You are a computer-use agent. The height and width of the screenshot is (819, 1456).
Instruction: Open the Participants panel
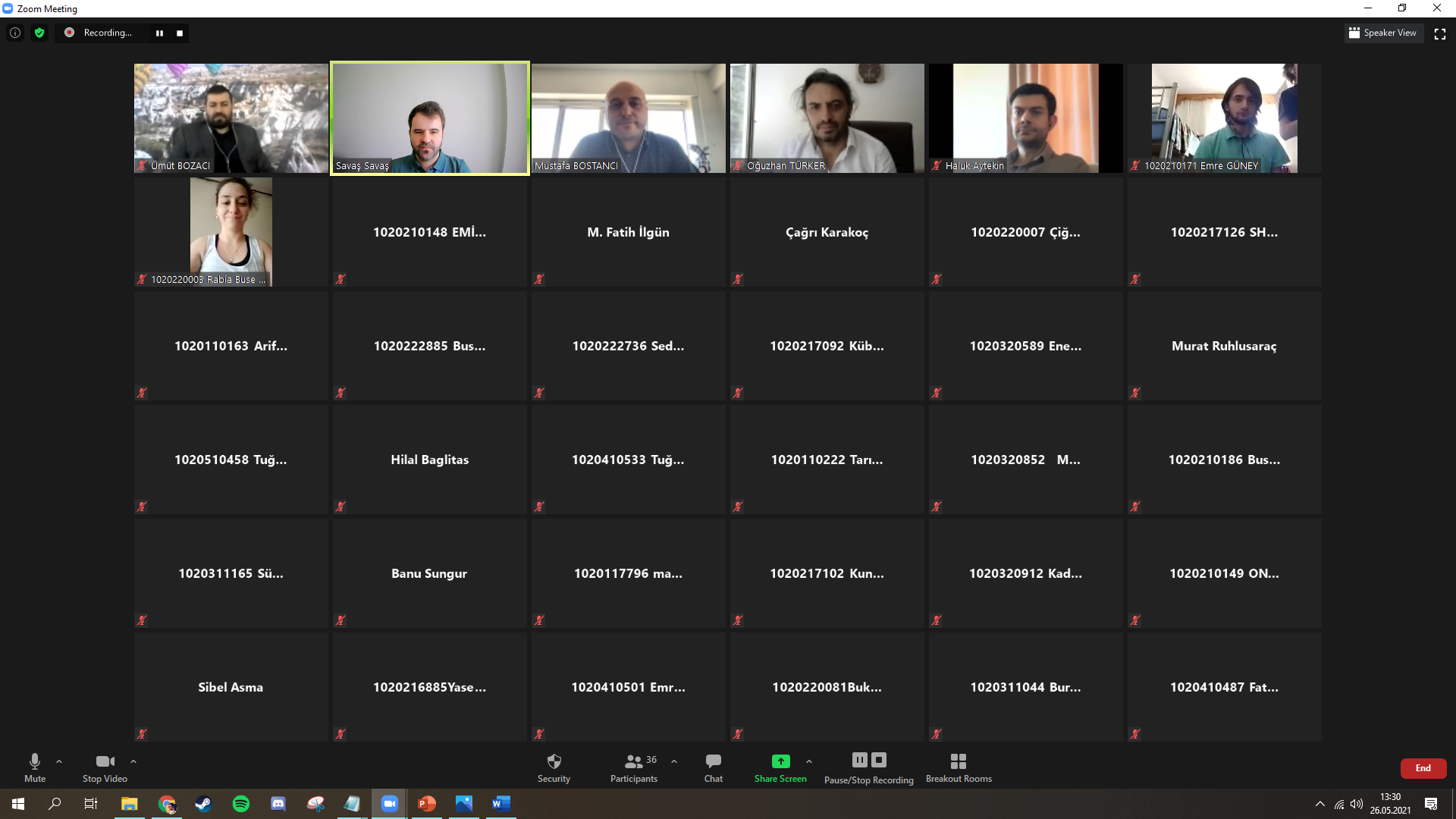coord(634,767)
